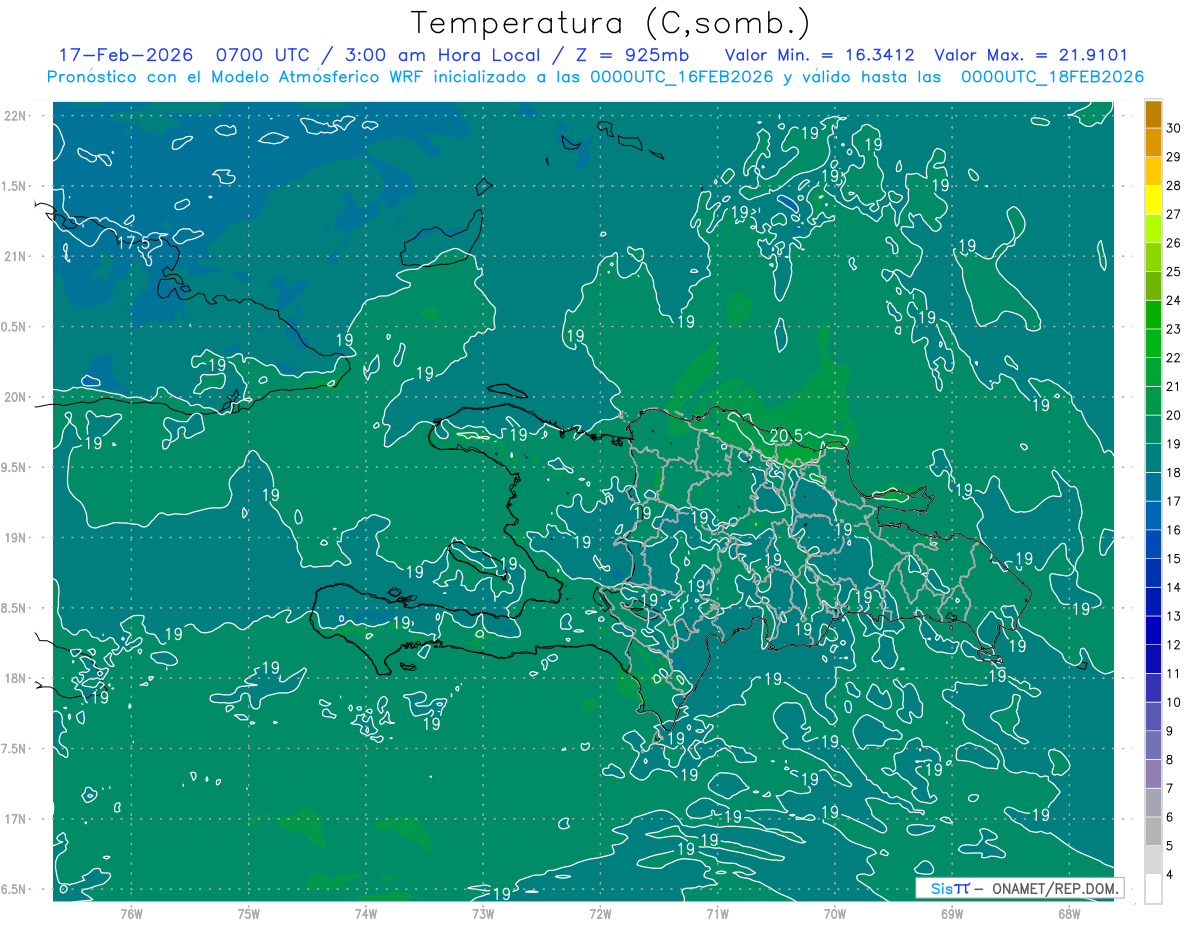Image resolution: width=1200 pixels, height=927 pixels.
Task: Click the '71W' longitude label
Action: tap(717, 913)
